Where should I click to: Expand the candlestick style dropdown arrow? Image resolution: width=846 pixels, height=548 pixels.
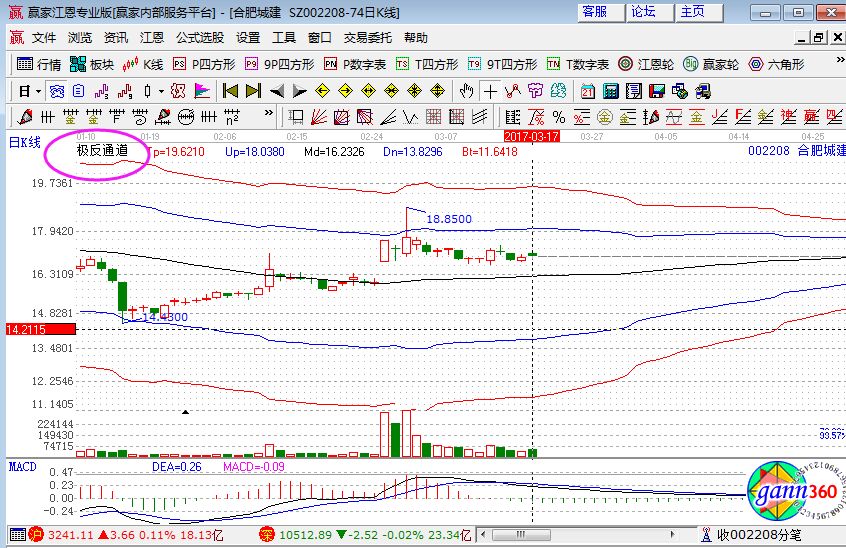pos(161,91)
